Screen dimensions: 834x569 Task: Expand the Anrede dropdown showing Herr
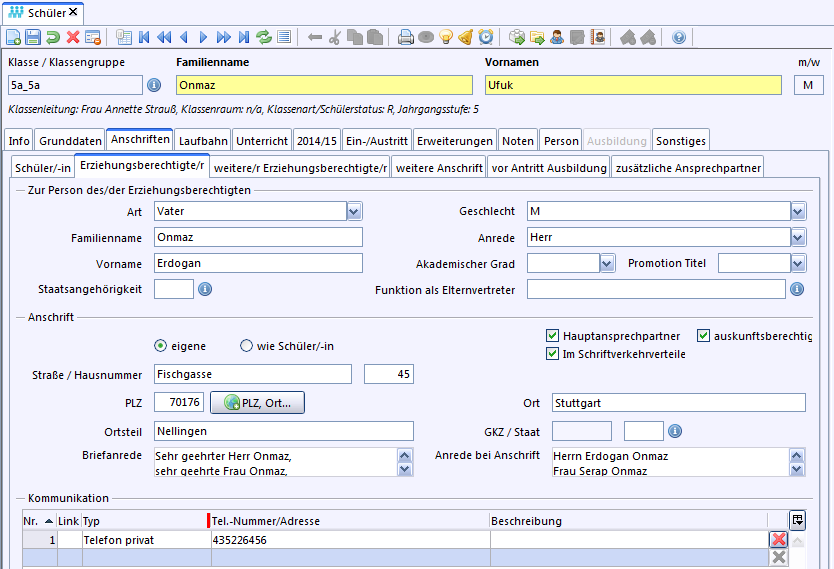(797, 238)
